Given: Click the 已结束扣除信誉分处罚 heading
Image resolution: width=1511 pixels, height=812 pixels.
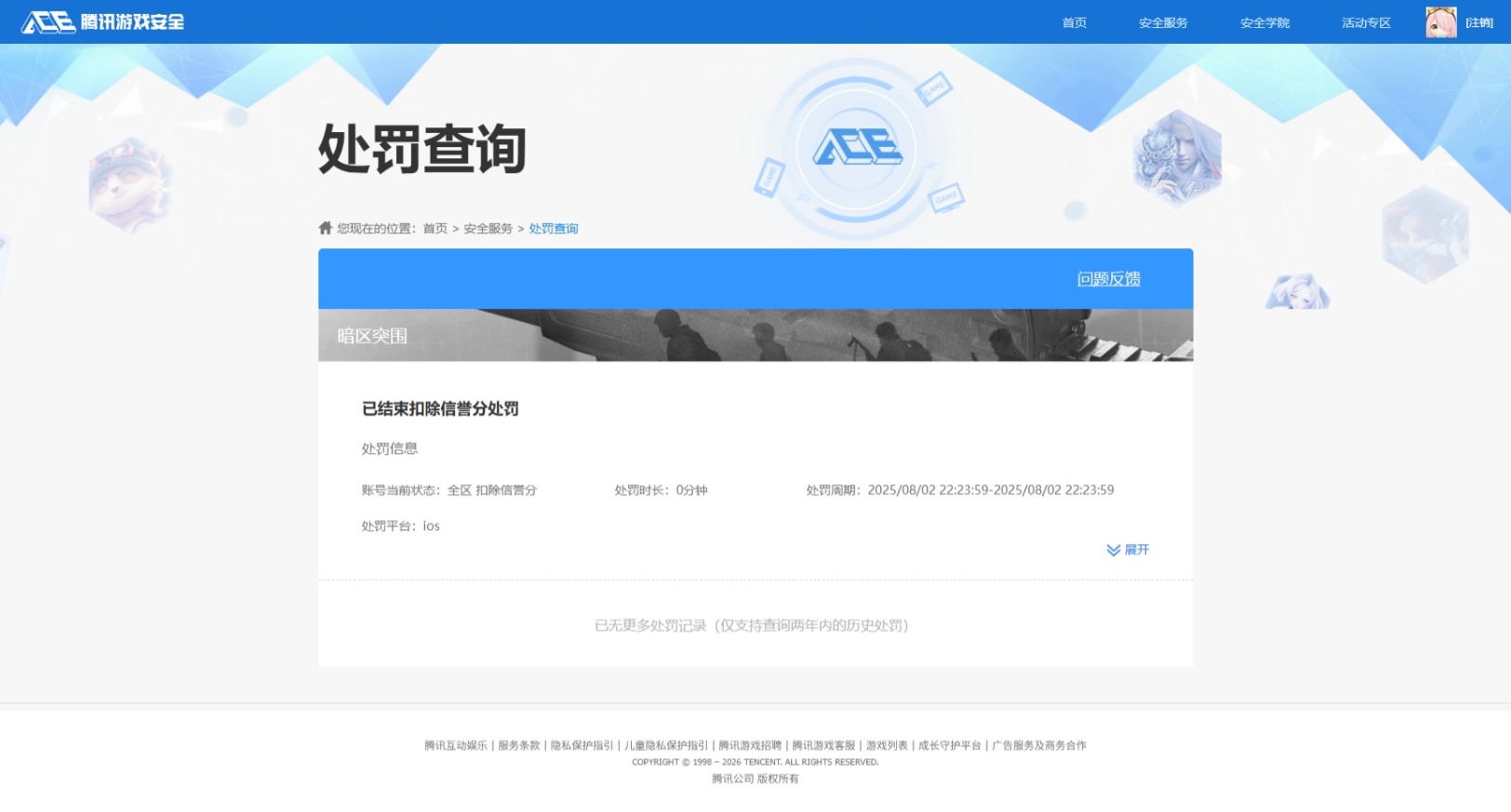Looking at the screenshot, I should click(x=440, y=408).
